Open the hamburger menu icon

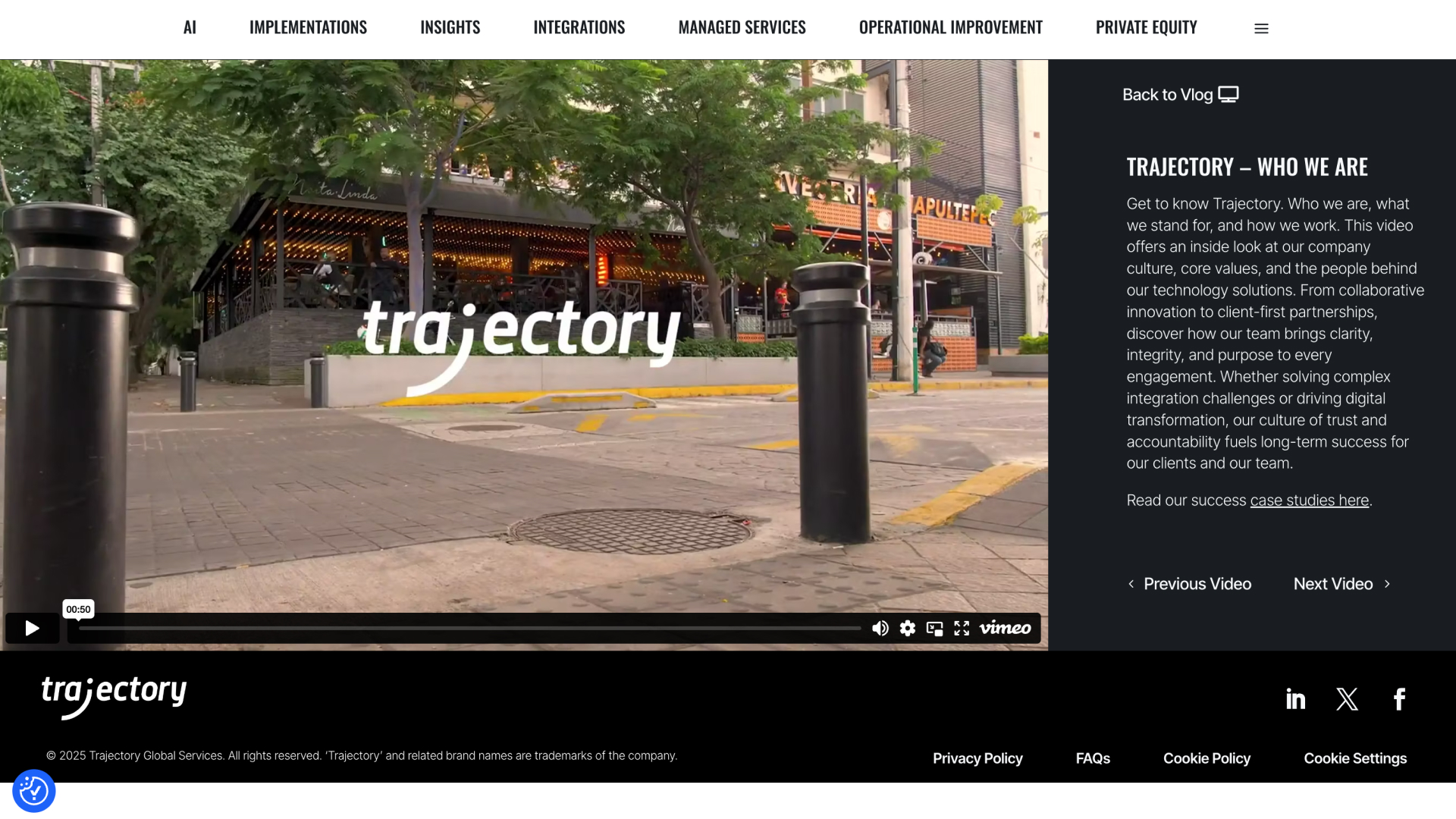(1261, 28)
